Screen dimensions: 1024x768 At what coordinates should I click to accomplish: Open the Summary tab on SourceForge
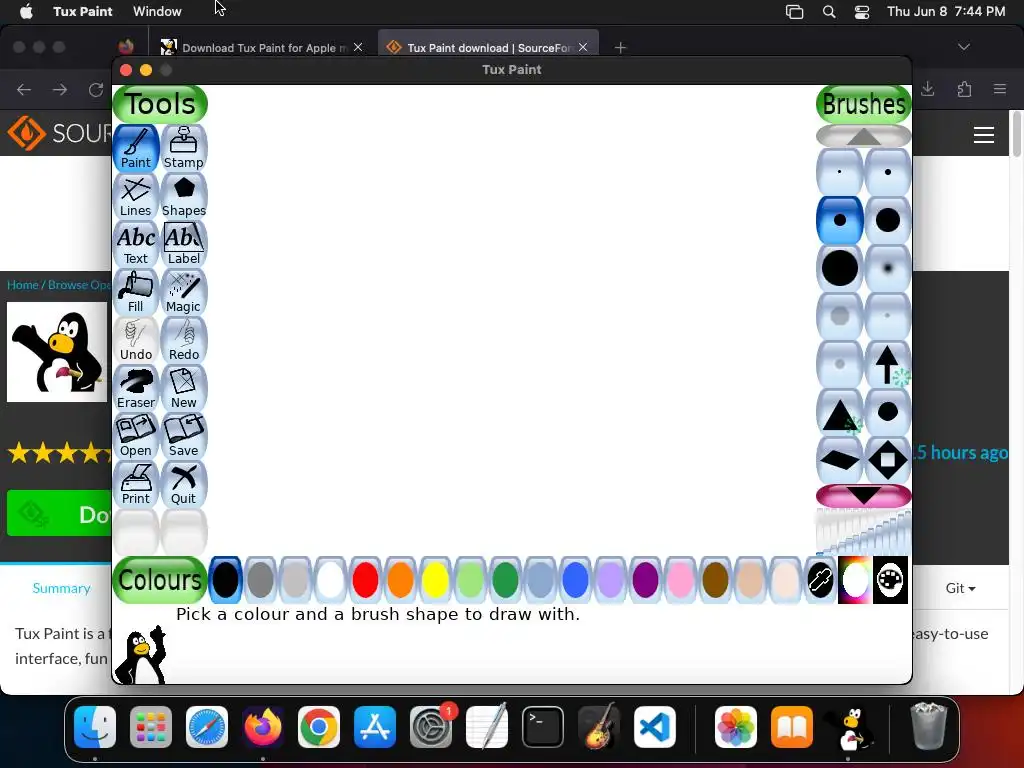pos(61,588)
